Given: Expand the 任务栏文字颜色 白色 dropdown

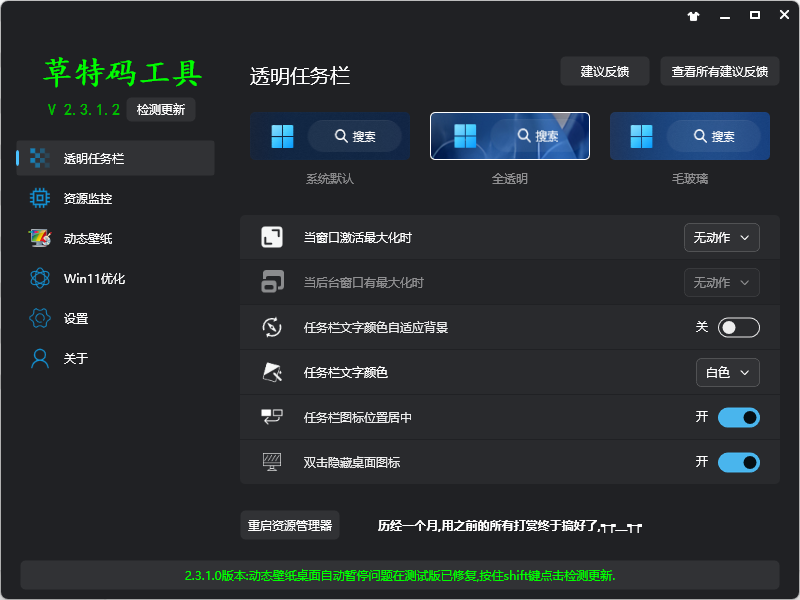Looking at the screenshot, I should 727,372.
